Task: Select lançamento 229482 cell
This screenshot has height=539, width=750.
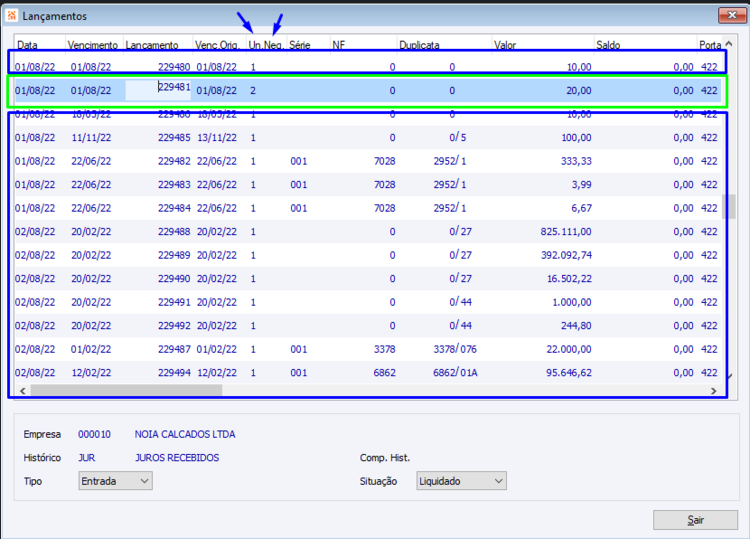Action: (x=174, y=161)
